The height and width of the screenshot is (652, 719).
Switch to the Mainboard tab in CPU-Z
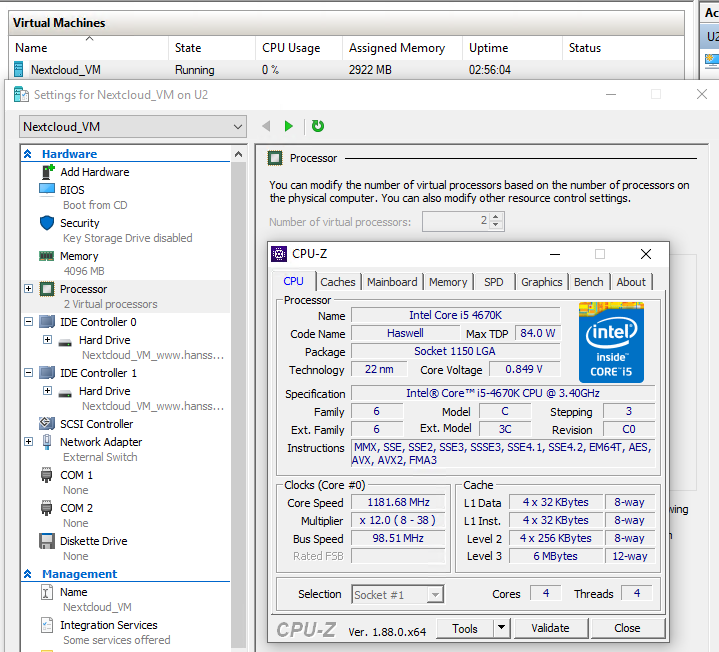click(x=392, y=282)
